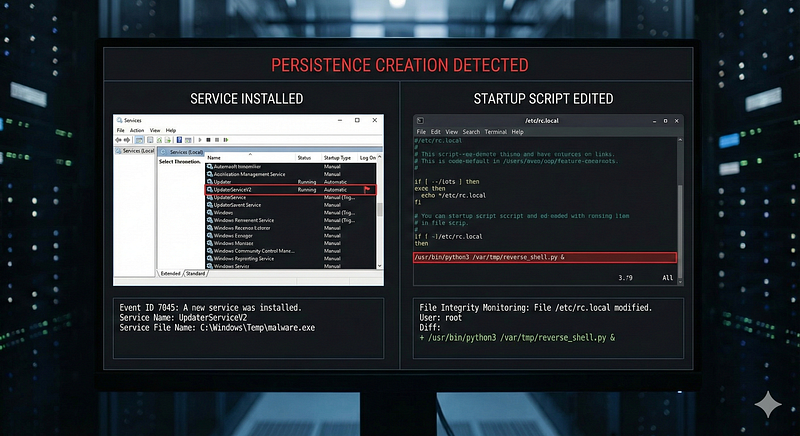This screenshot has width=800, height=436.
Task: Minimize the /etc/rc.local terminal window
Action: pos(654,121)
